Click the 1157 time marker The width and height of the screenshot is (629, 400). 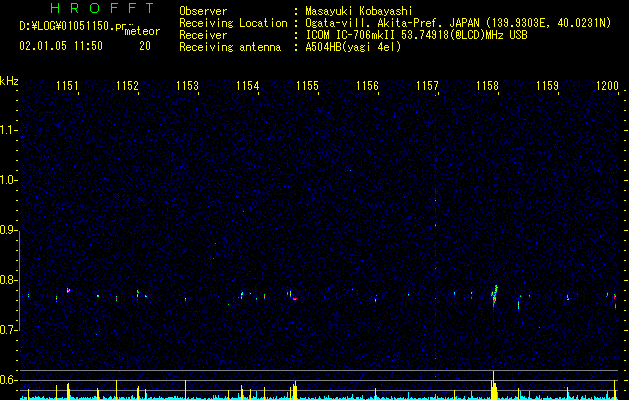click(x=427, y=86)
